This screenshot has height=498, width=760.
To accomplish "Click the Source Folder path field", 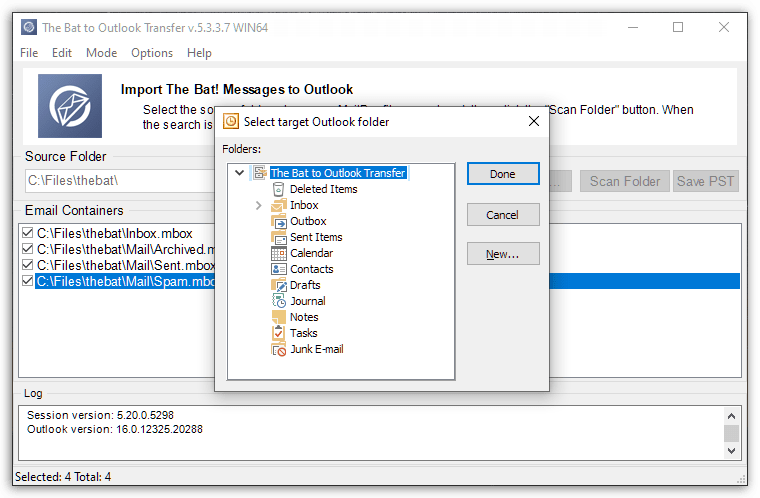I will tap(120, 181).
